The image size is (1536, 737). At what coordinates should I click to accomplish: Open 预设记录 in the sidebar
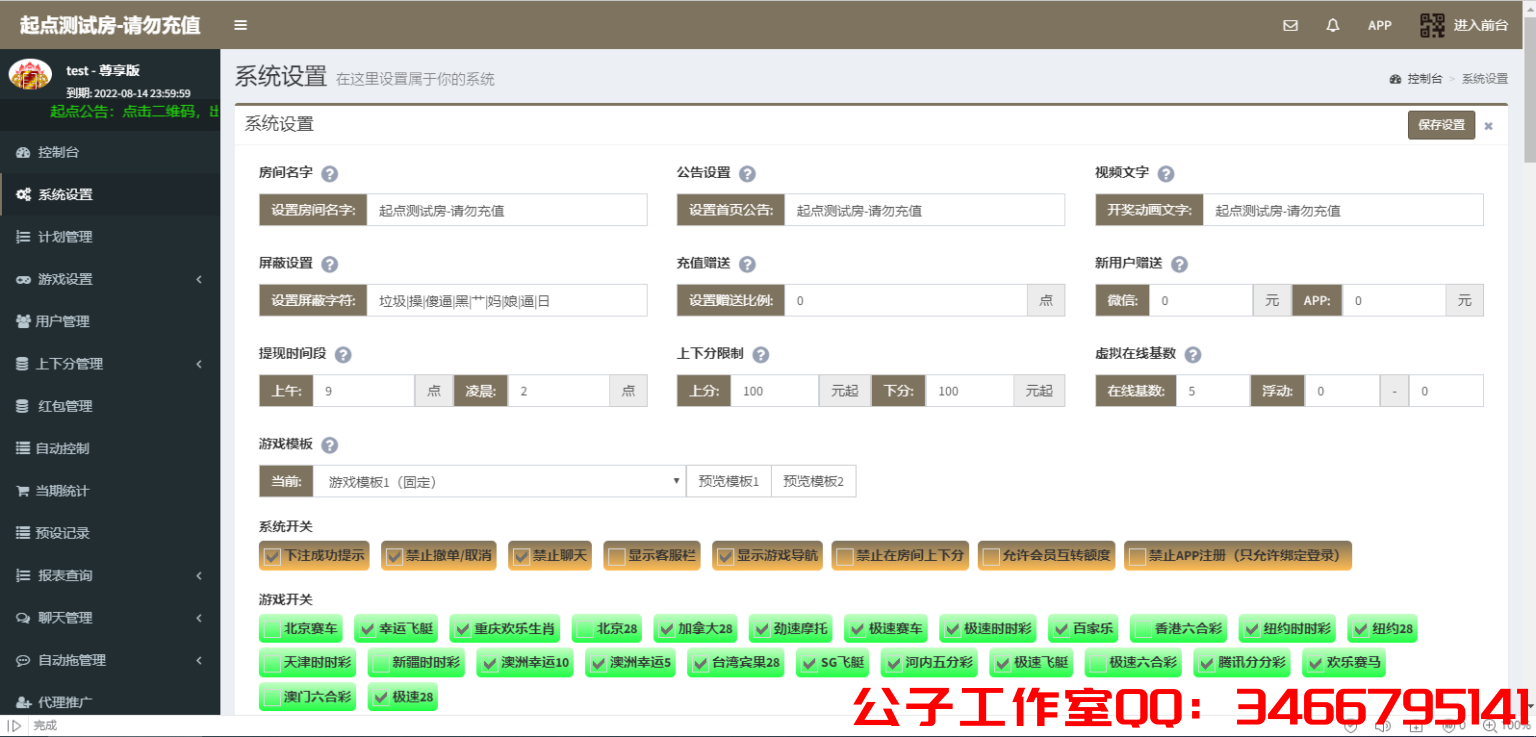[x=110, y=533]
